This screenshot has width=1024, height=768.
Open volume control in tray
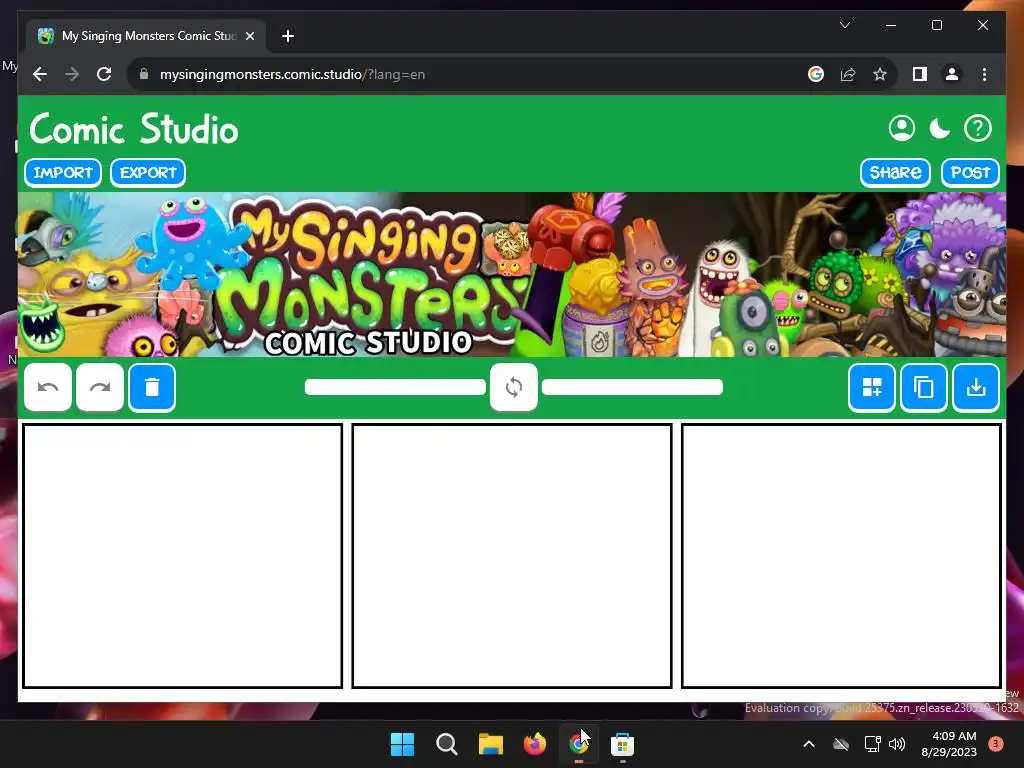pyautogui.click(x=897, y=744)
